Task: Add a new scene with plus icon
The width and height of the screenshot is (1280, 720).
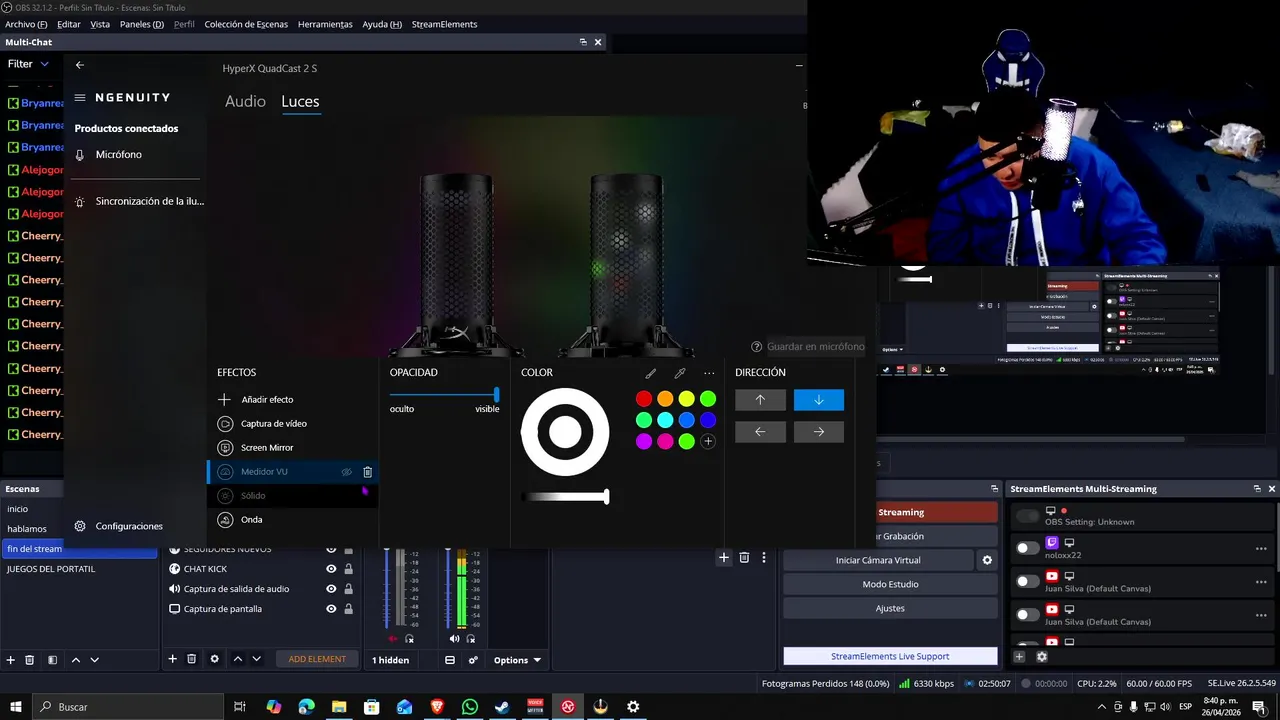Action: (x=11, y=660)
